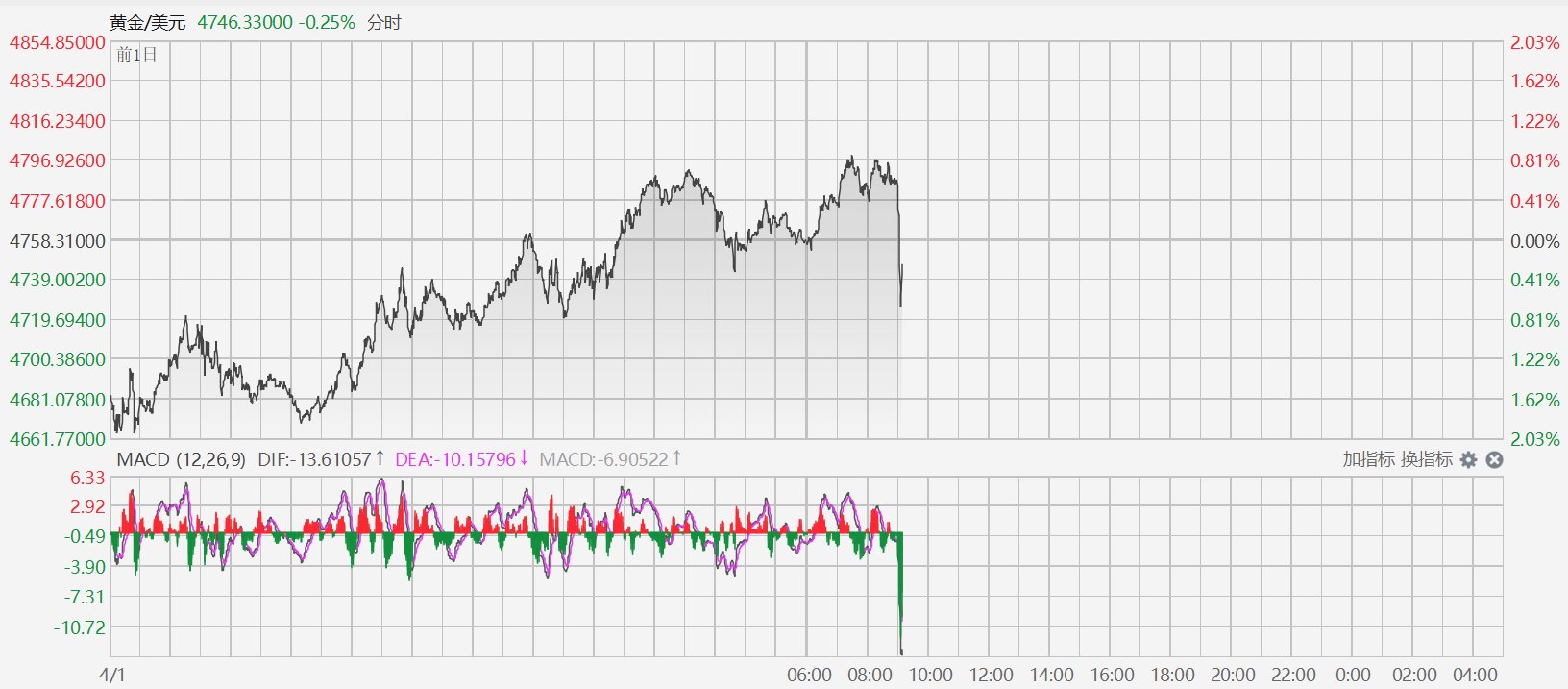Click the 4758.31000 baseline price label
Image resolution: width=1568 pixels, height=689 pixels.
[58, 241]
